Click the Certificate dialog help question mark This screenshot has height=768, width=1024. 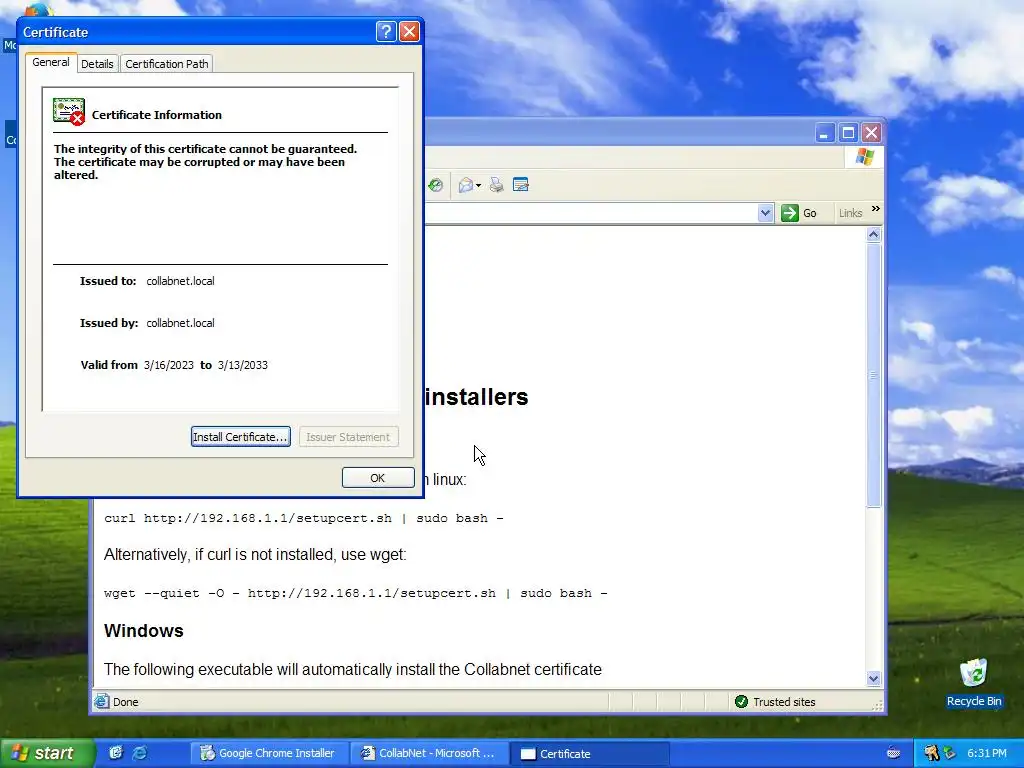tap(386, 31)
